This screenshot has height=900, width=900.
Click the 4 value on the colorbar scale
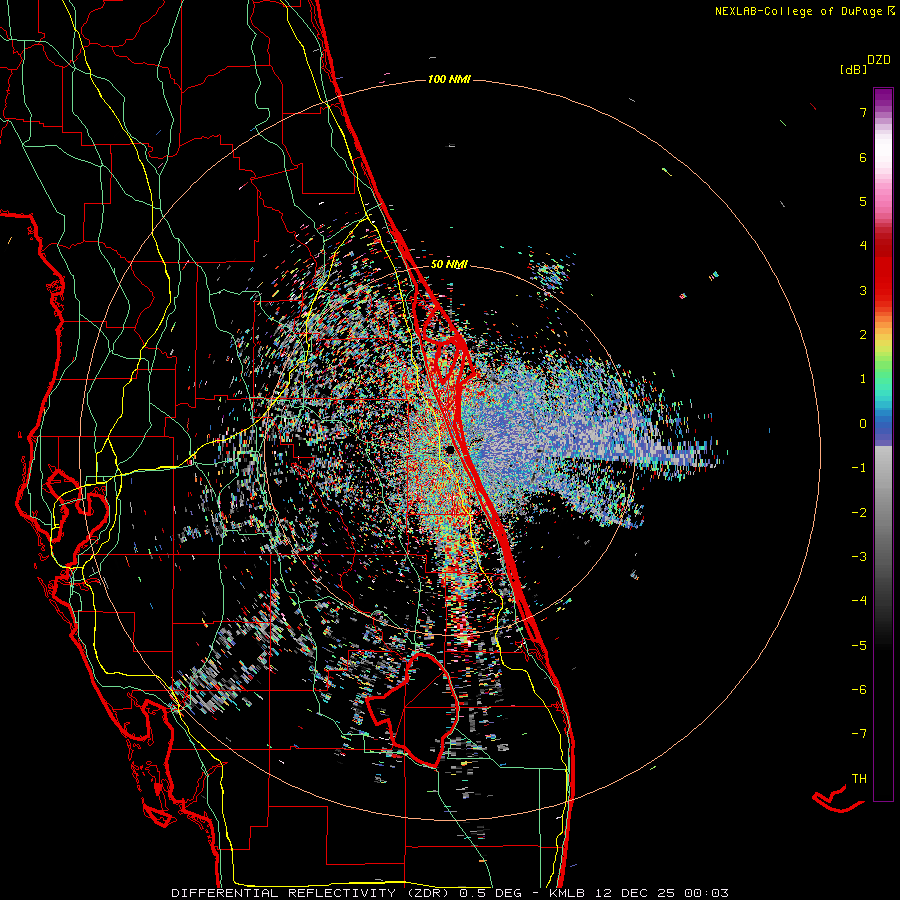tap(863, 246)
